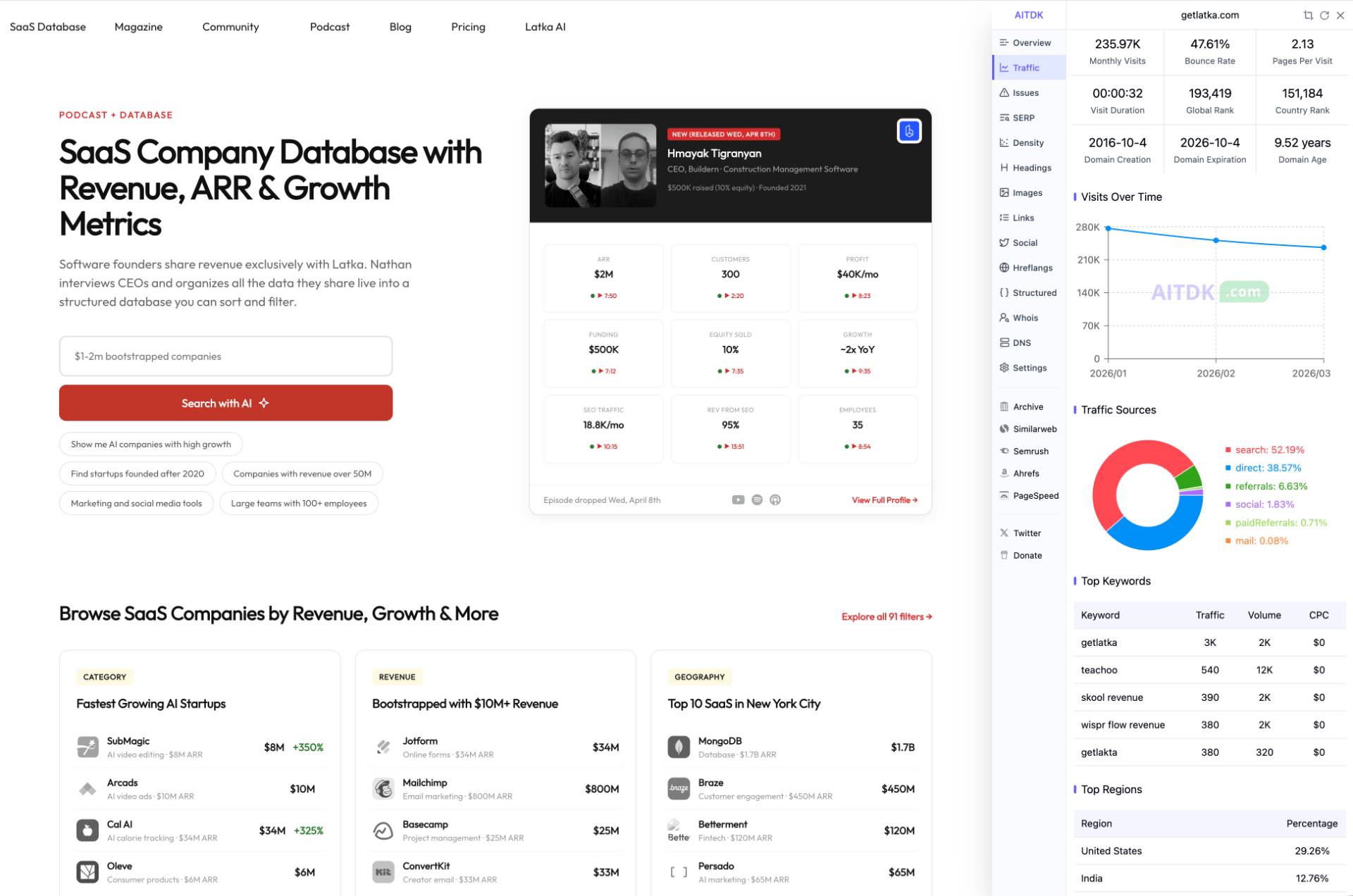Choose 'Find startups founded after 2020' suggestion

(137, 474)
